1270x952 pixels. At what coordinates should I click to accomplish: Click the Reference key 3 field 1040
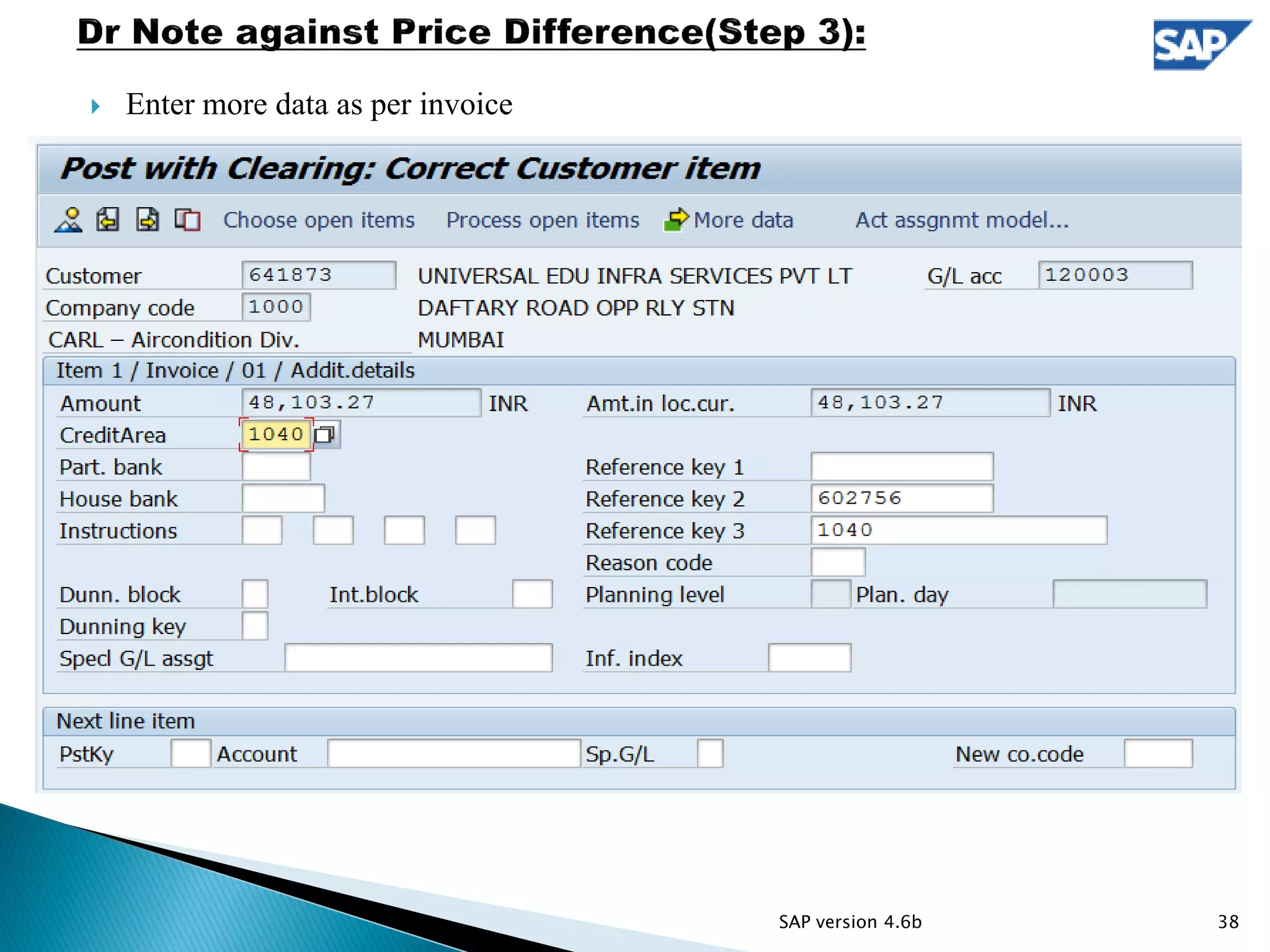point(959,531)
